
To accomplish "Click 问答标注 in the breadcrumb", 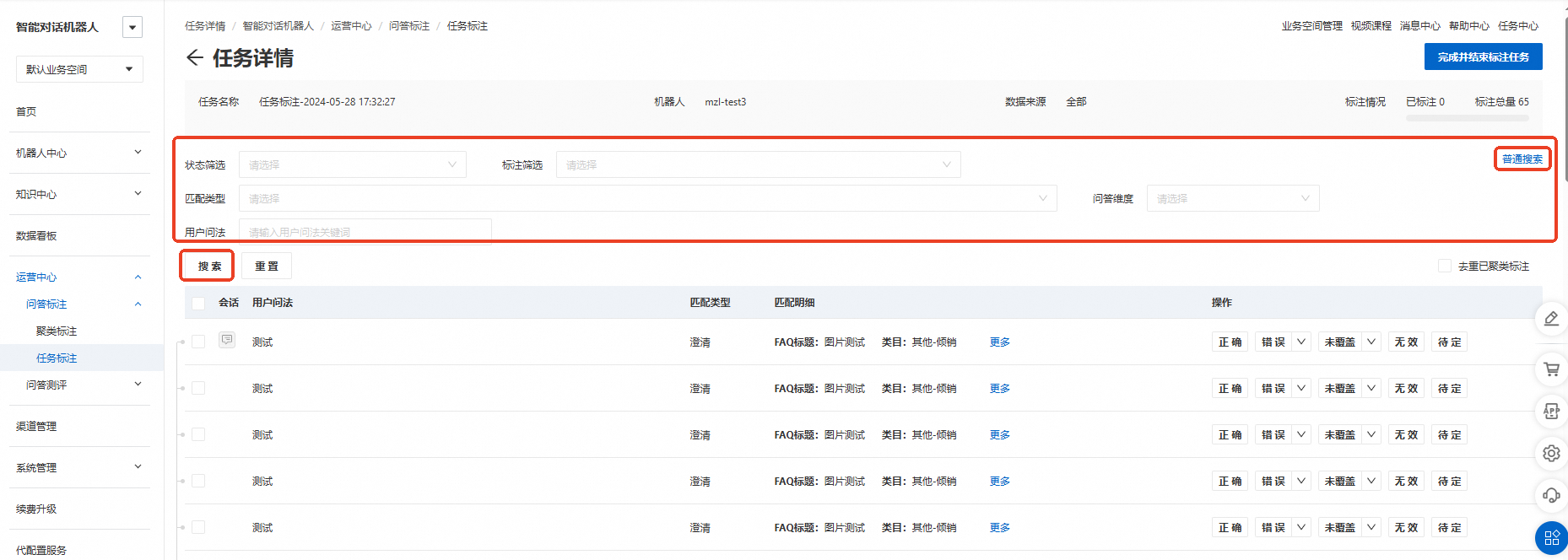I will click(x=409, y=26).
